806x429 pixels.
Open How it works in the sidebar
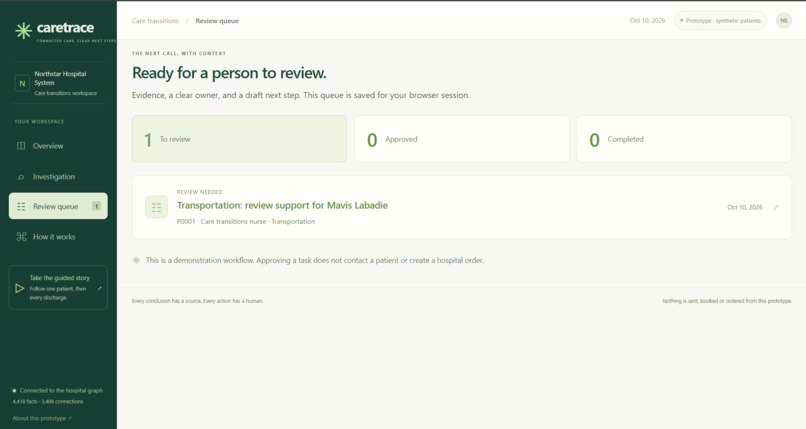58,237
